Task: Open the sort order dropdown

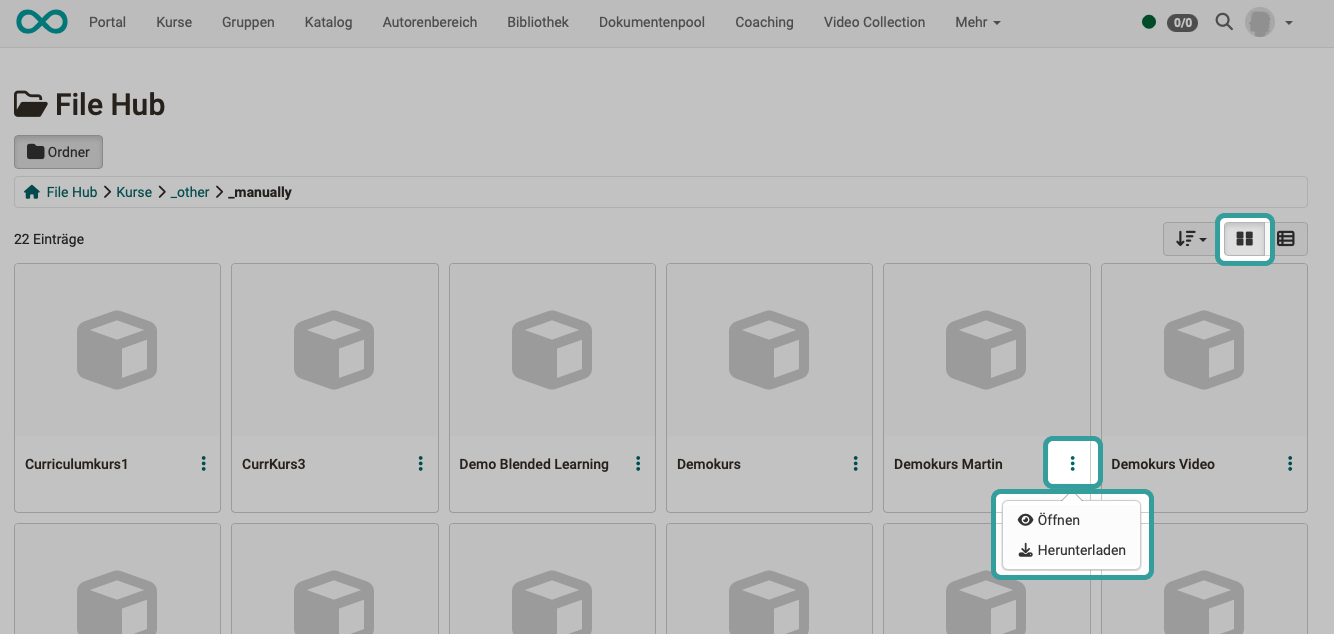Action: click(1189, 238)
